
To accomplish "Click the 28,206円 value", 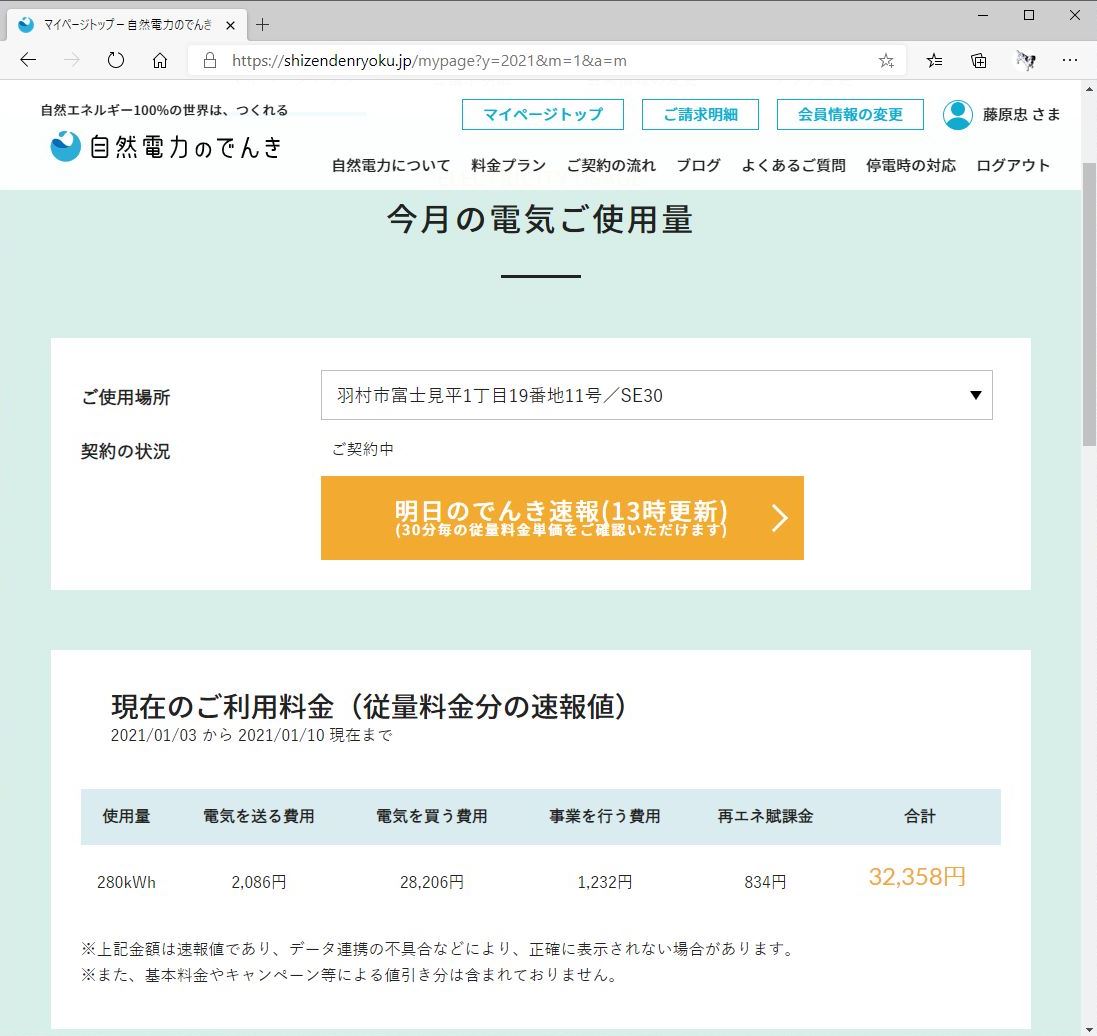I will coord(432,882).
